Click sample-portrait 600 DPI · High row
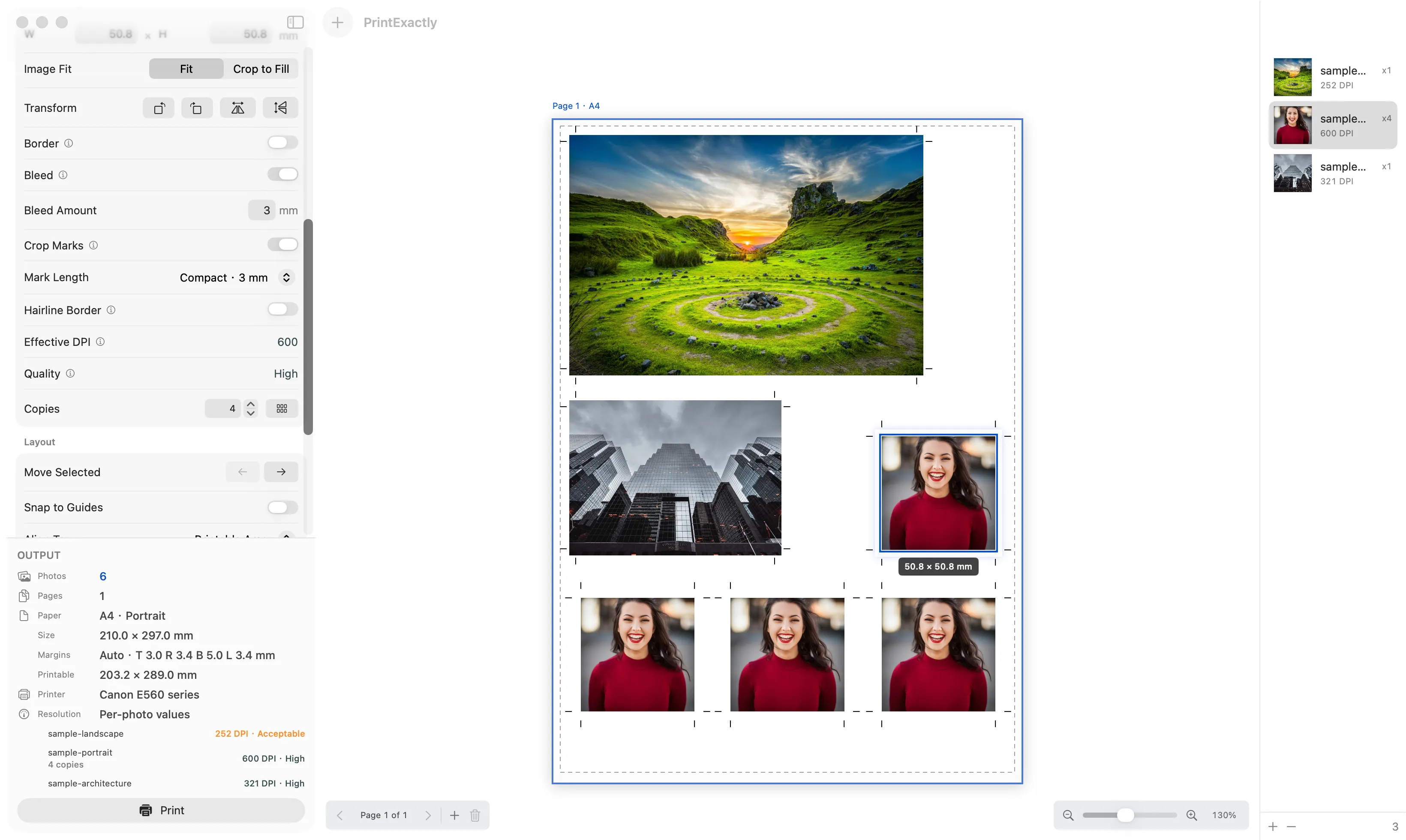 coord(176,759)
